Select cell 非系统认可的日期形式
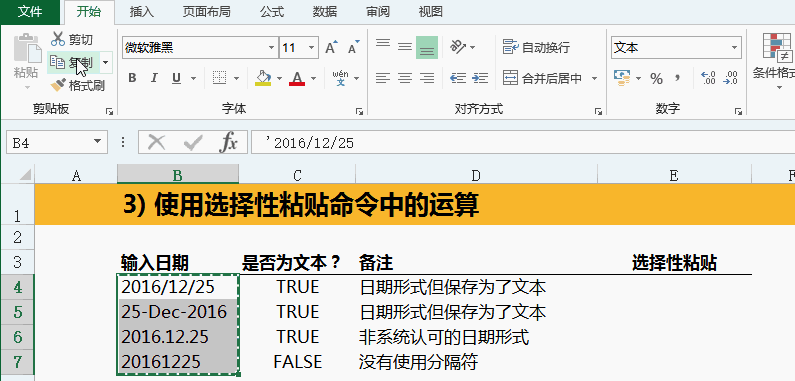This screenshot has height=381, width=795. (477, 337)
